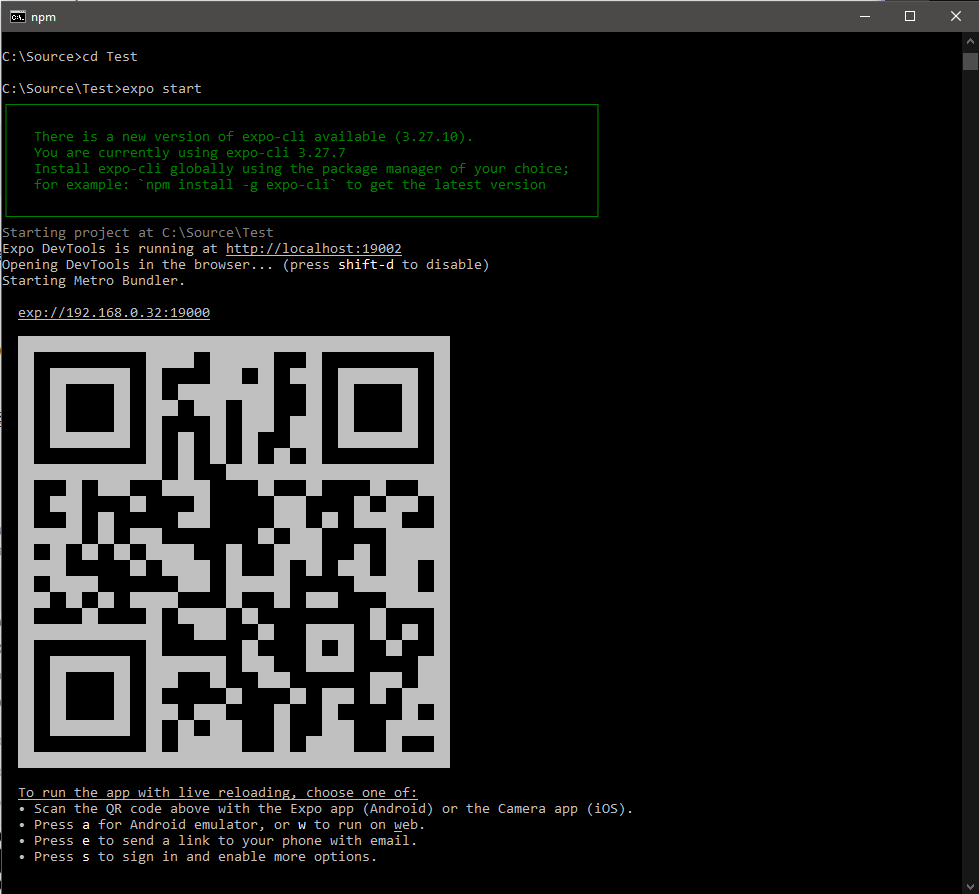This screenshot has height=894, width=979.
Task: Click the 'npm install -g expo-cli' example line
Action: (x=290, y=185)
